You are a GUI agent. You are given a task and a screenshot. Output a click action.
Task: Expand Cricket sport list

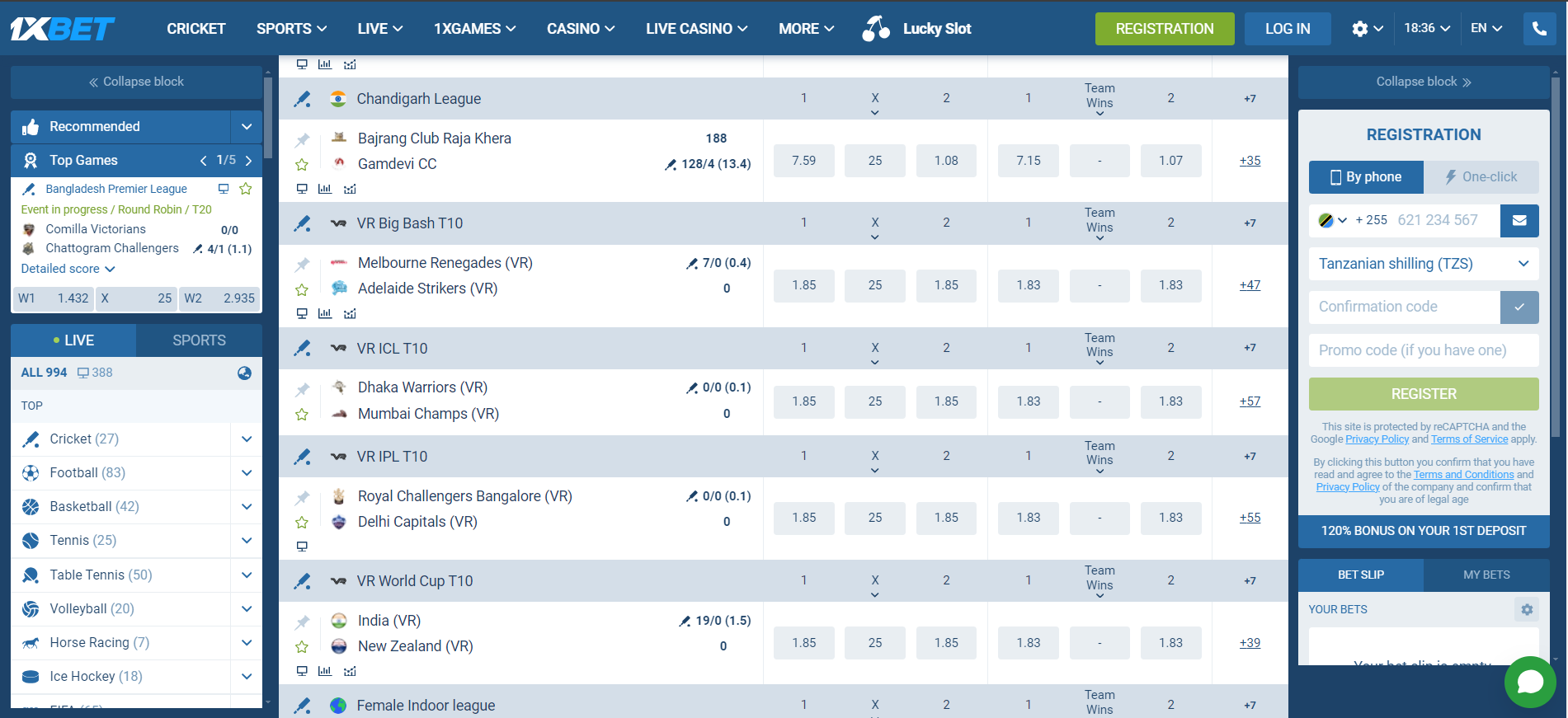click(x=247, y=439)
